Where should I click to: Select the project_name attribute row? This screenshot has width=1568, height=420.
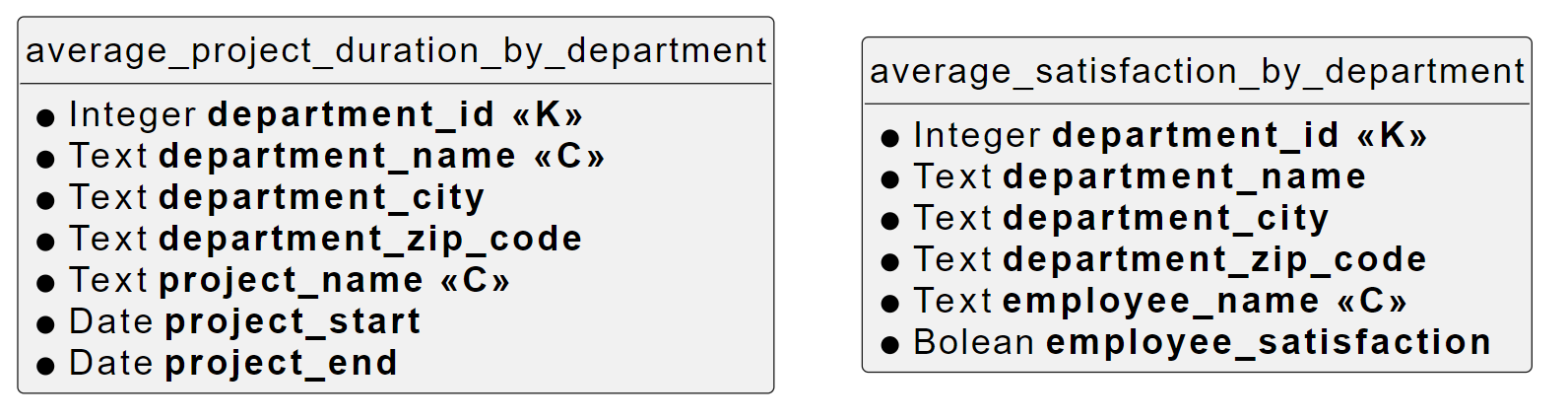(x=292, y=280)
